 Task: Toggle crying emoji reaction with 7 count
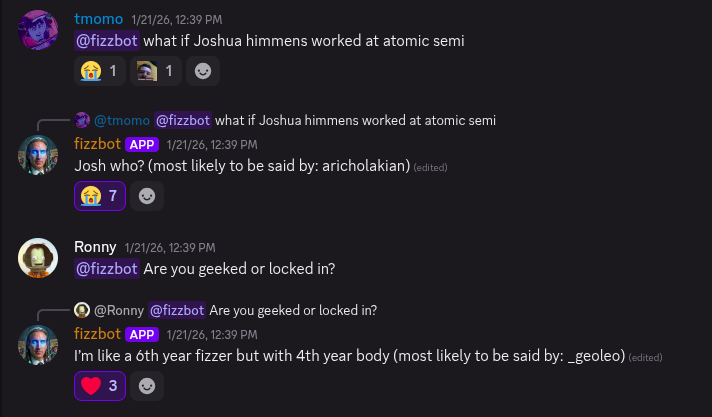pyautogui.click(x=101, y=195)
